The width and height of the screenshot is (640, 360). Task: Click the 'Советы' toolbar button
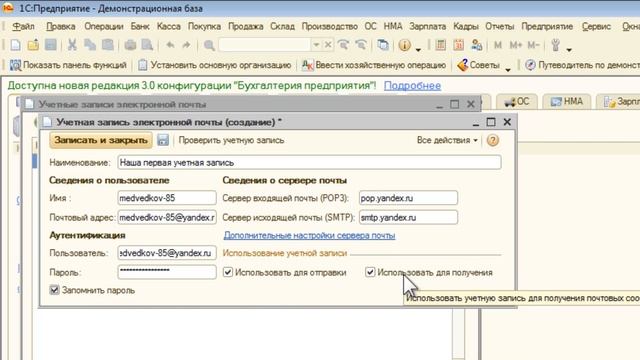click(x=478, y=65)
